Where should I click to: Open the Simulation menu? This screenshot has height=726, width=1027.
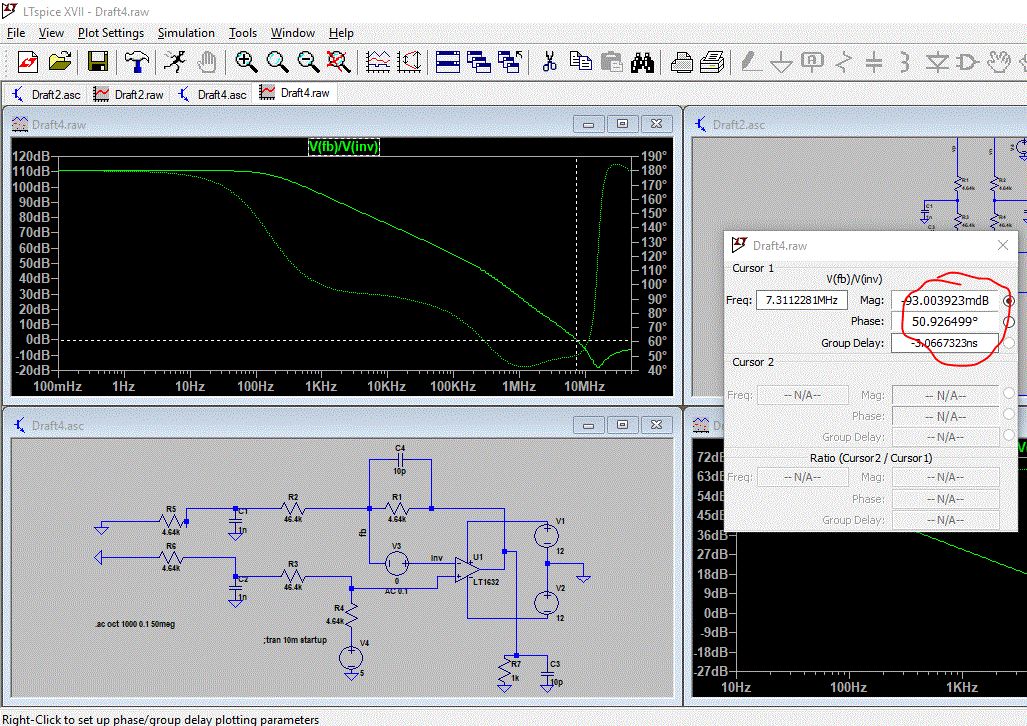click(x=186, y=33)
